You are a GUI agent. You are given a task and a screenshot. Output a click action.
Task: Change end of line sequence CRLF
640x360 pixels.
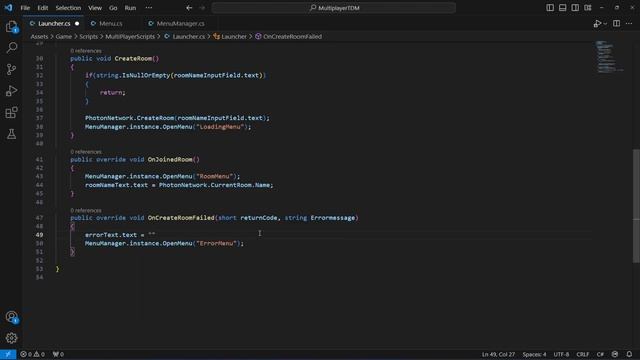pos(582,354)
